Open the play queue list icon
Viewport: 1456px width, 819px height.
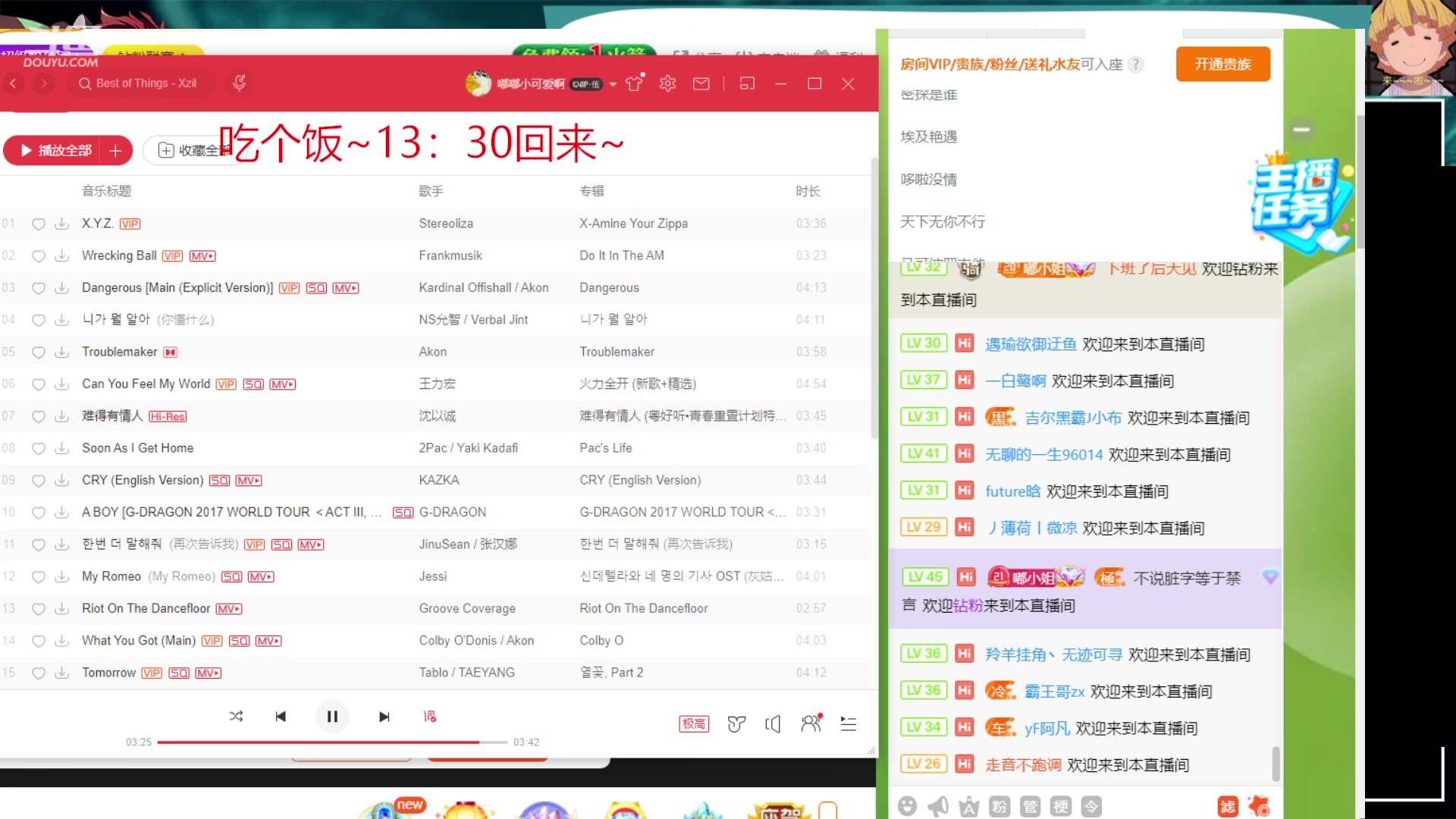(x=849, y=724)
